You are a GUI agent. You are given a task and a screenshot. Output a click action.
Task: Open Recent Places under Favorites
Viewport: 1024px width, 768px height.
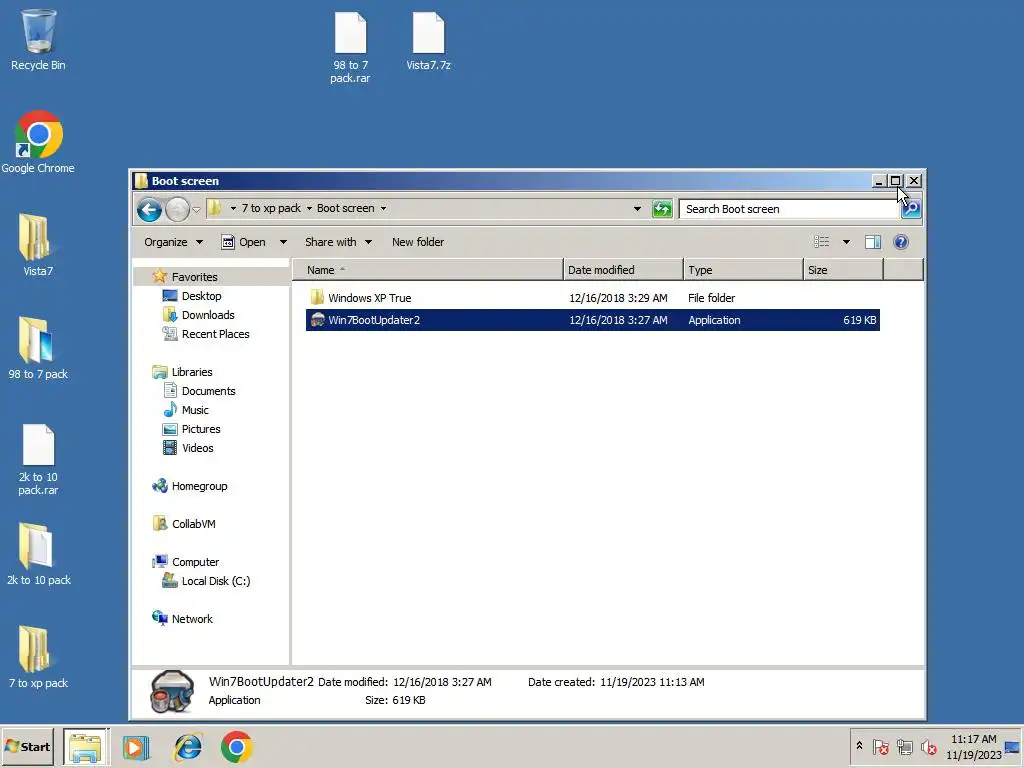[x=206, y=334]
